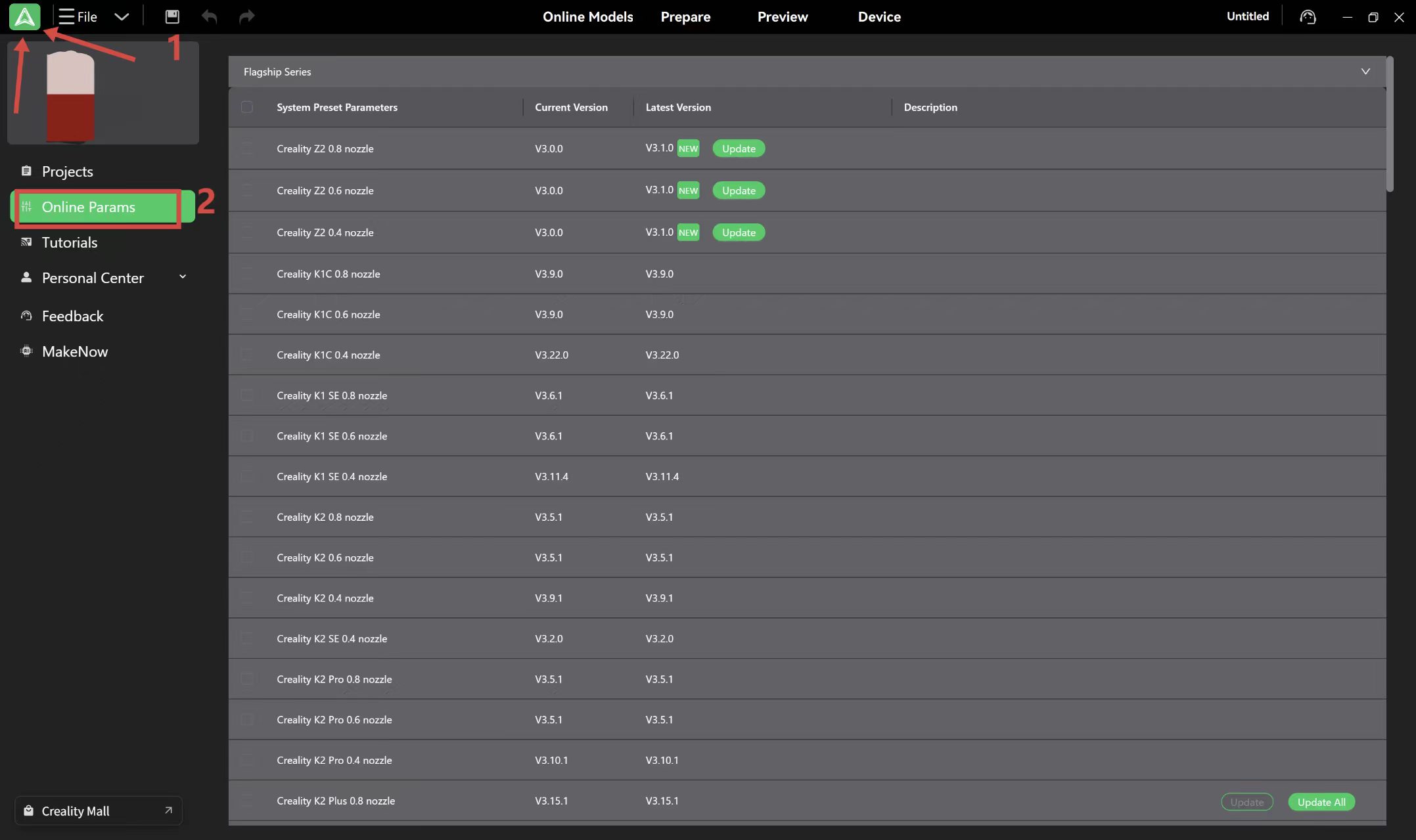Expand the Personal Center chevron
This screenshot has width=1416, height=840.
(x=183, y=277)
